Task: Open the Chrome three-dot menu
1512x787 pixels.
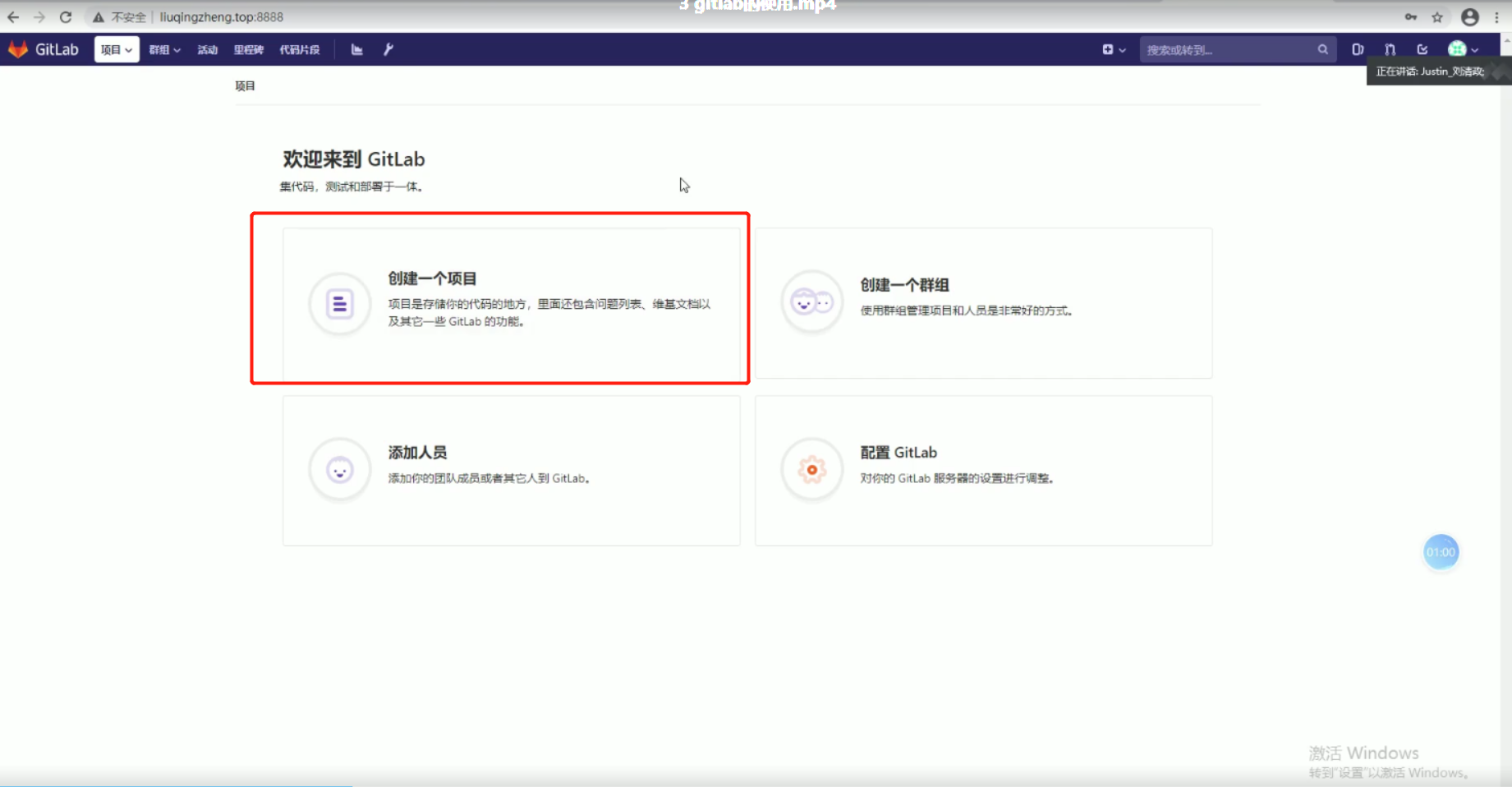Action: 1496,16
